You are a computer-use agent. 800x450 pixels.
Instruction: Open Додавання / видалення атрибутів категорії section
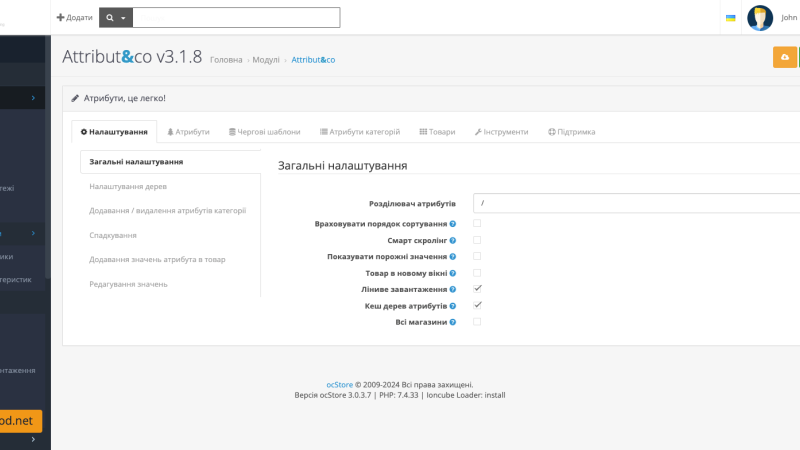[x=170, y=210]
